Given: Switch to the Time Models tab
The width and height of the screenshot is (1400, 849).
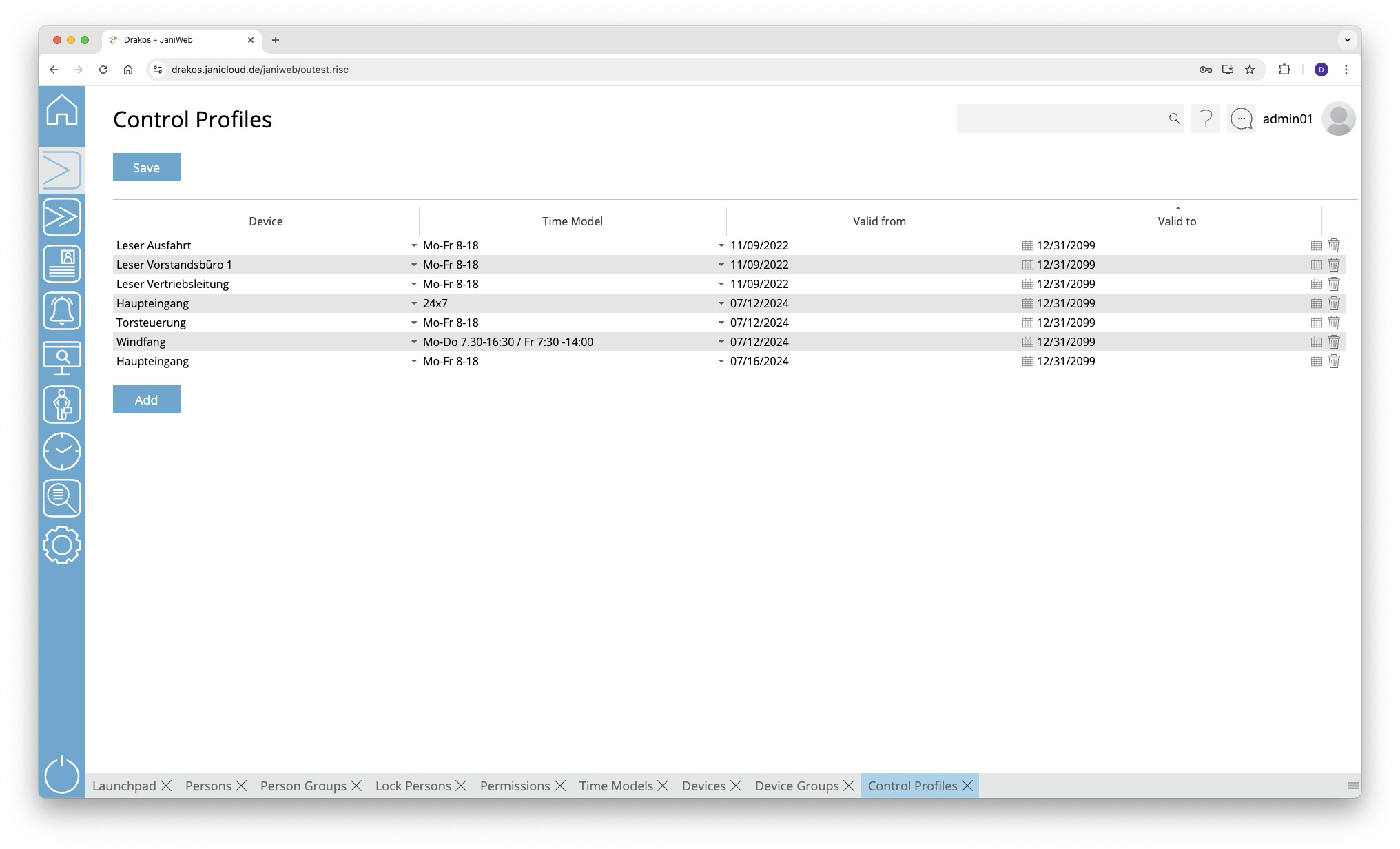Looking at the screenshot, I should 616,786.
